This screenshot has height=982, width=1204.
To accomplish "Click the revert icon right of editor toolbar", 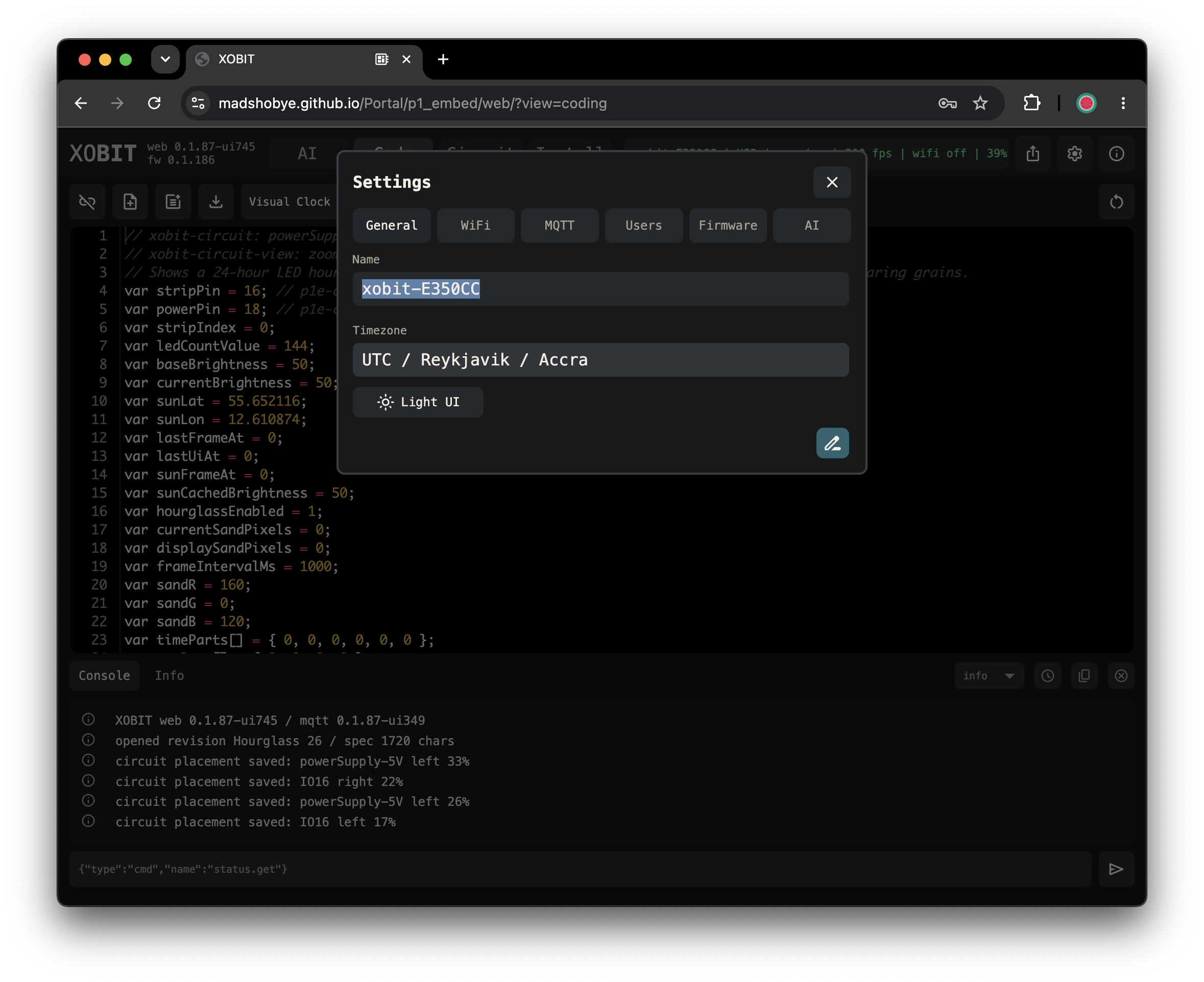I will 1116,202.
